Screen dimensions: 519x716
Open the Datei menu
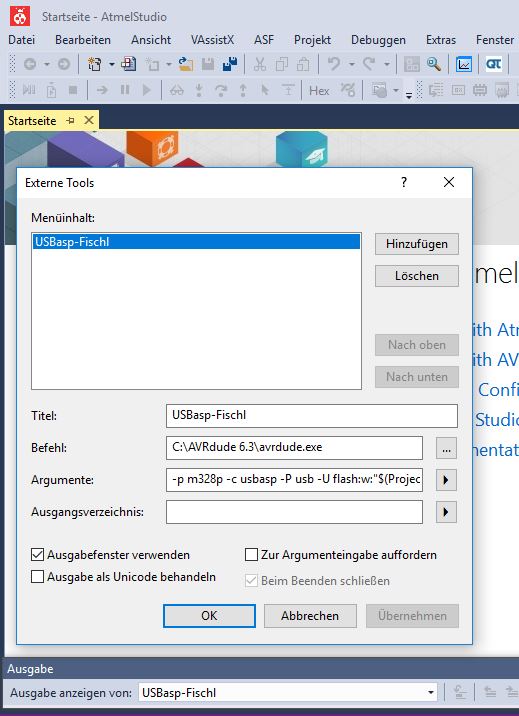click(21, 40)
